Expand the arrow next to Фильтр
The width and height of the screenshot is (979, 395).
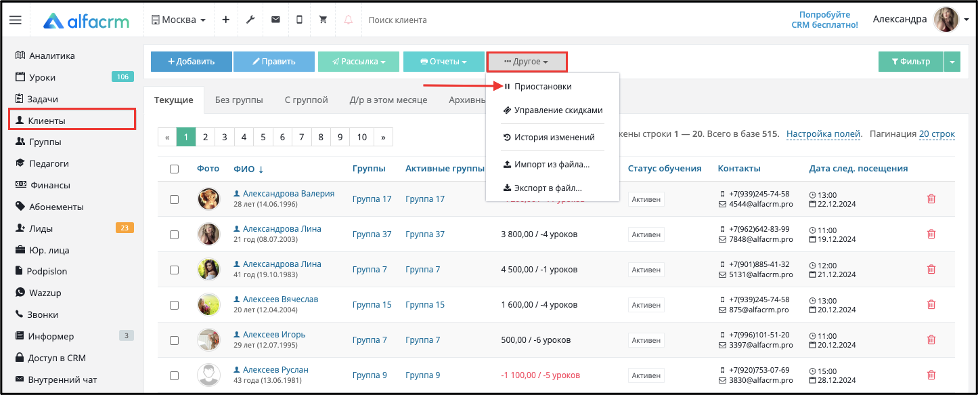(x=952, y=62)
